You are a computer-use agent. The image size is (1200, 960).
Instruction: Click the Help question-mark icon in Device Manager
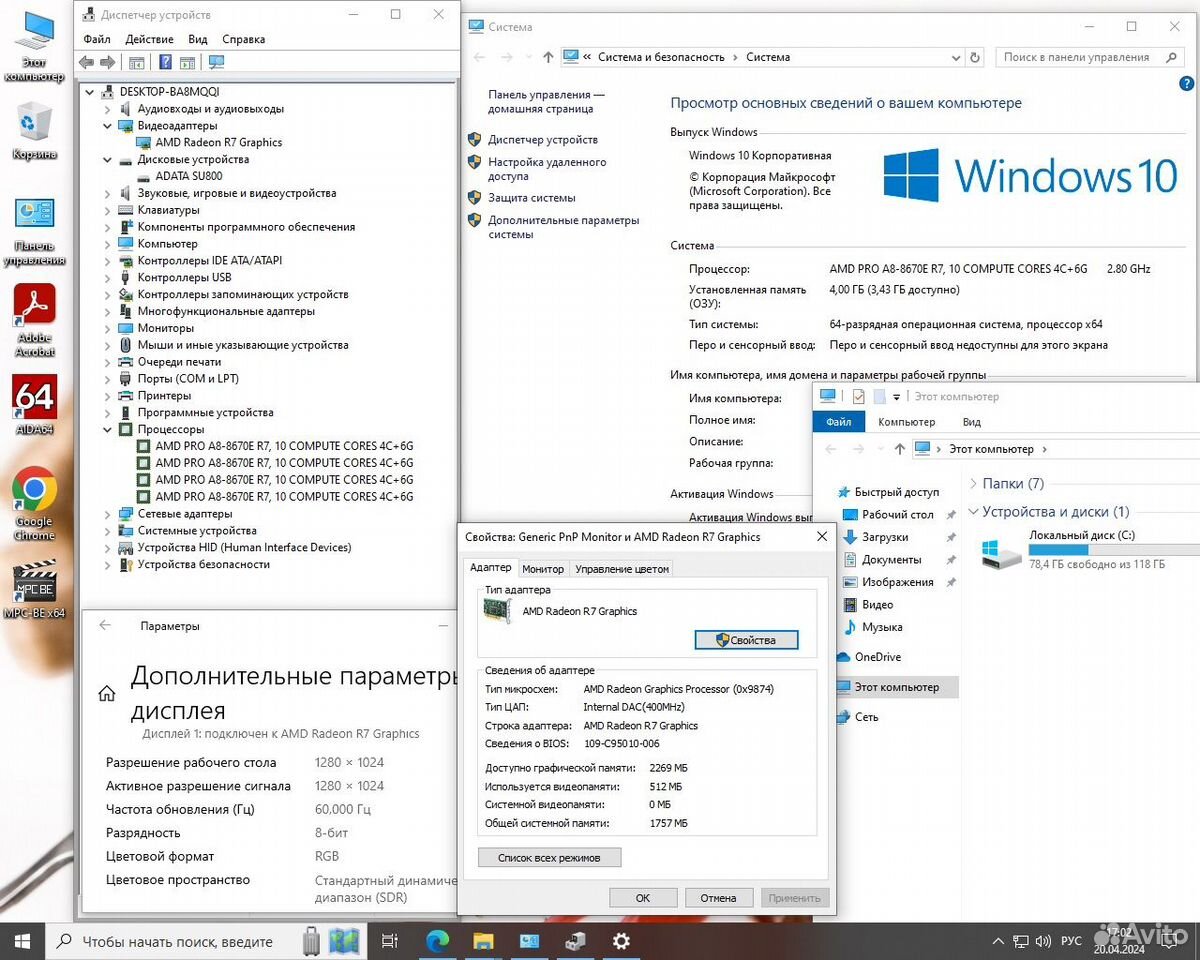pyautogui.click(x=165, y=62)
